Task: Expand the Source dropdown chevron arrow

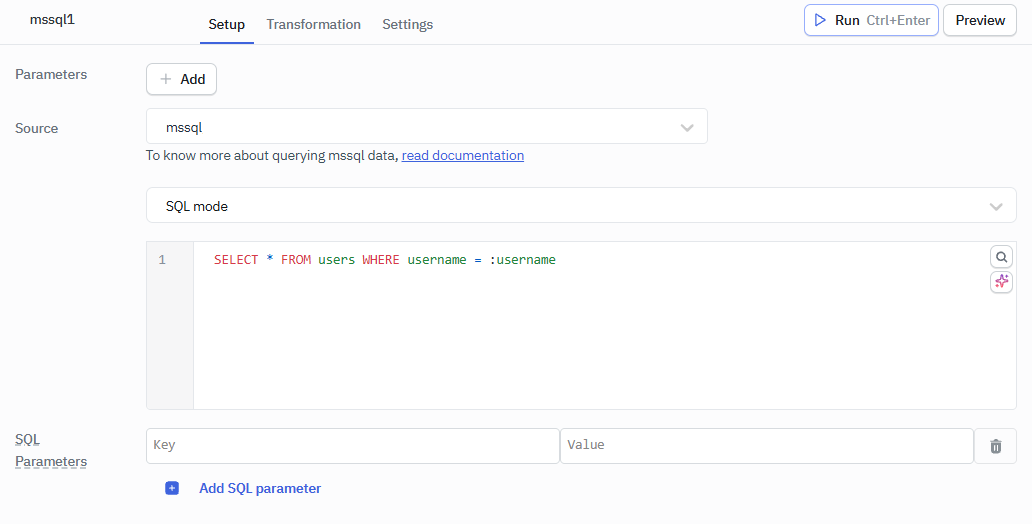Action: (687, 127)
